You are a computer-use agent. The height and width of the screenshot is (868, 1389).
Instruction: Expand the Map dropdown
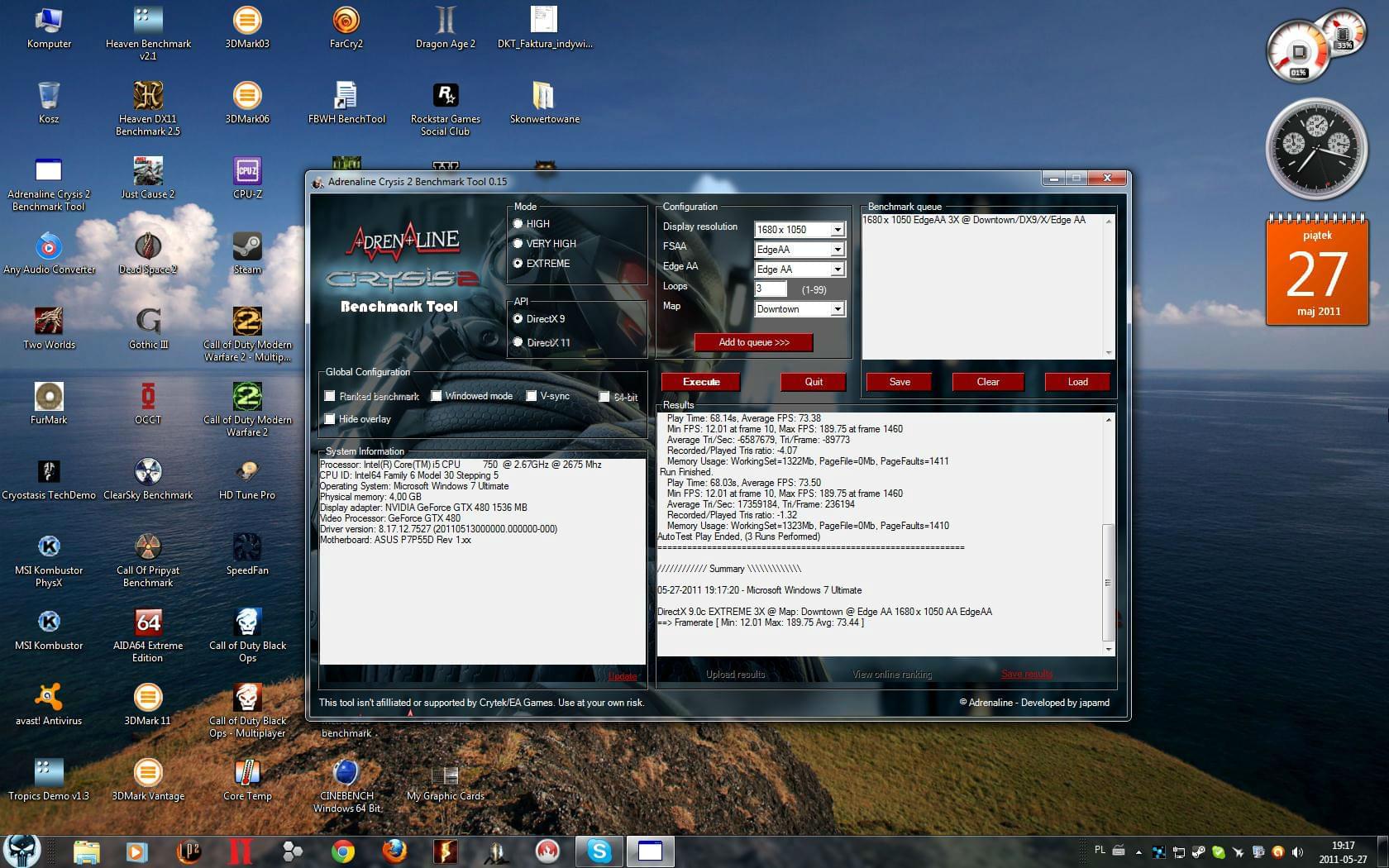(837, 309)
